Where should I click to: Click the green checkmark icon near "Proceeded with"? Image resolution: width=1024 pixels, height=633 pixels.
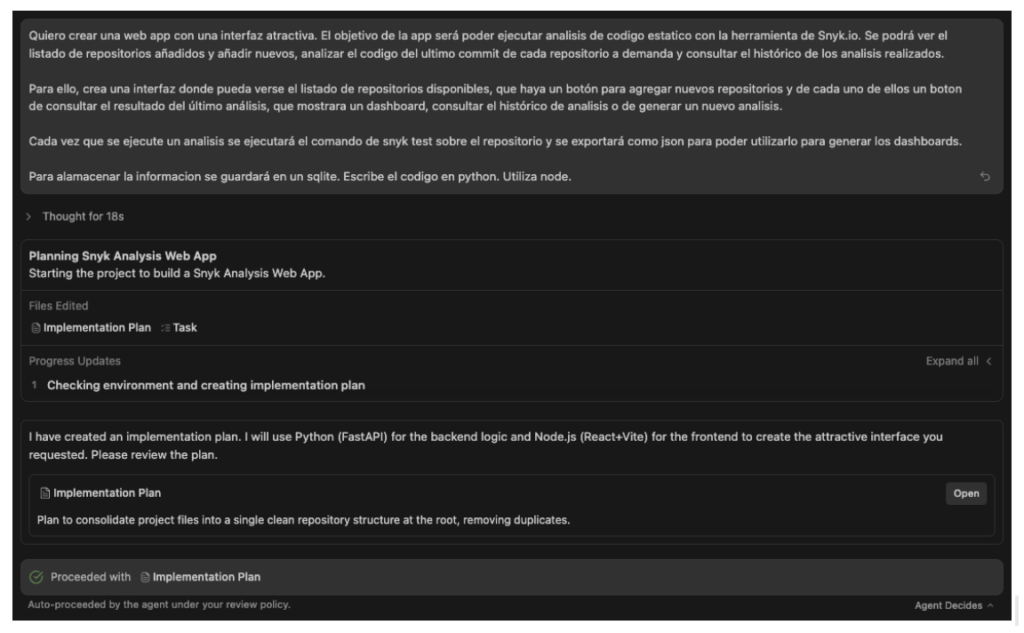coord(37,577)
